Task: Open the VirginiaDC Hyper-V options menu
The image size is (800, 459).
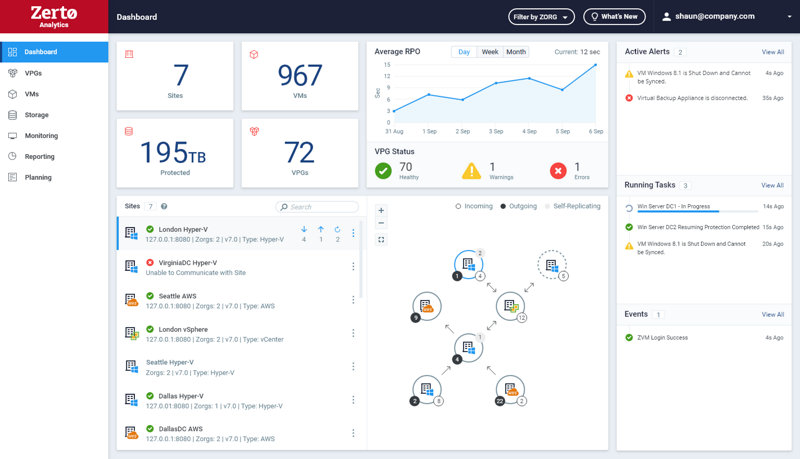Action: (x=353, y=266)
